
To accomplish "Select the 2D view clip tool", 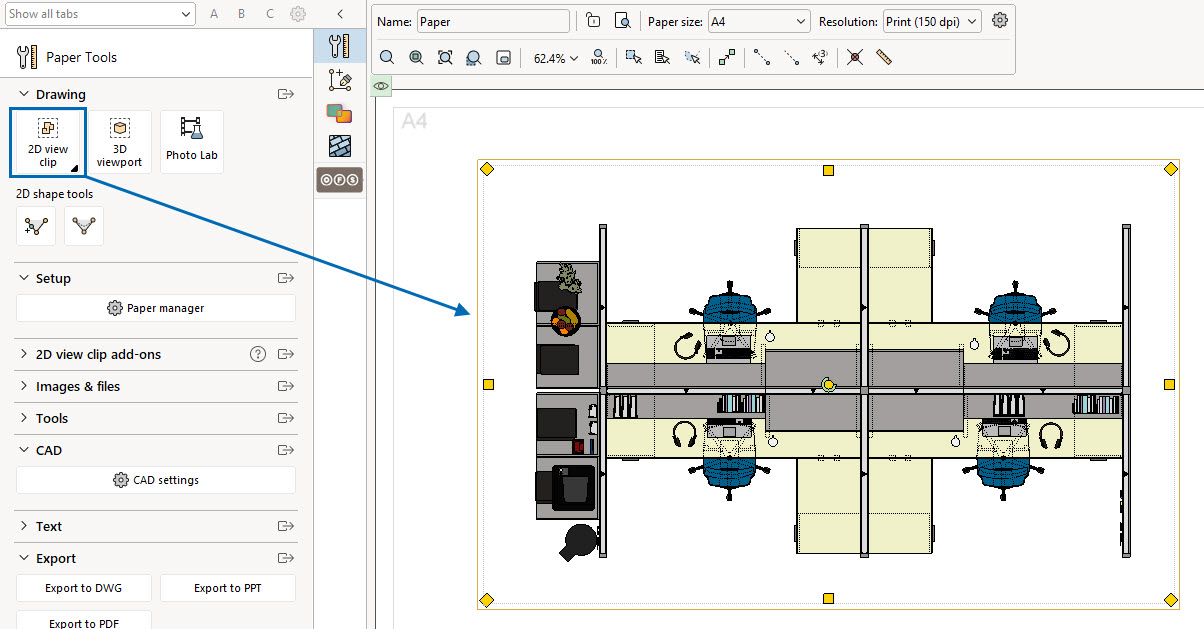I will [x=48, y=142].
